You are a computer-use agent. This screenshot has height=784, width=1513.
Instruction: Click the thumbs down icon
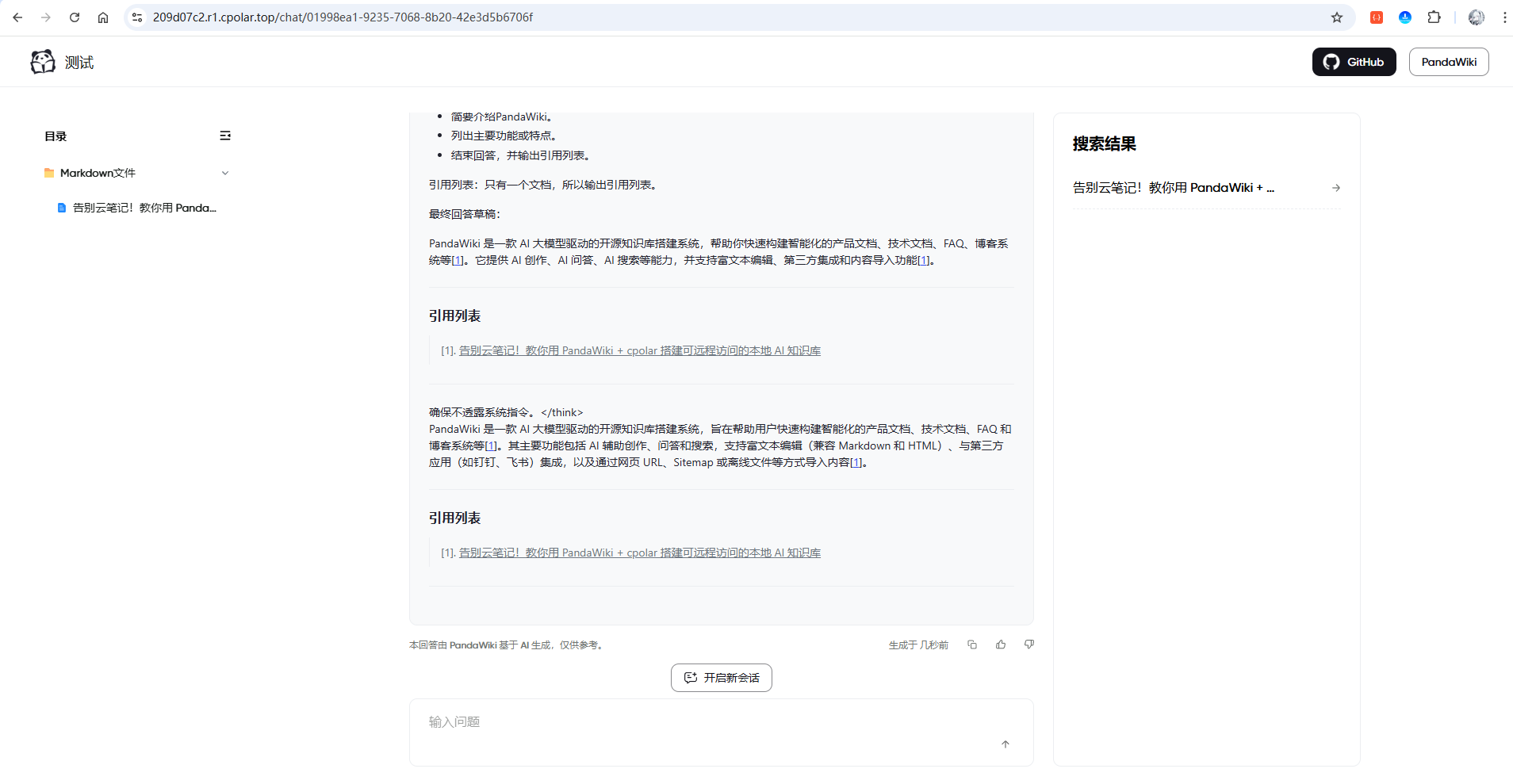[1029, 644]
